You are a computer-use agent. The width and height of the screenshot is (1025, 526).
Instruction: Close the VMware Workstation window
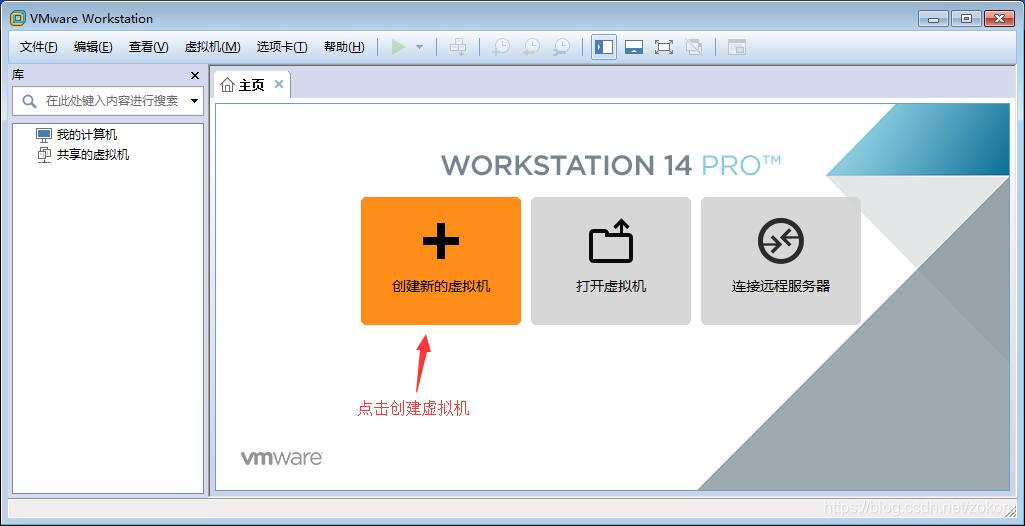[x=999, y=19]
